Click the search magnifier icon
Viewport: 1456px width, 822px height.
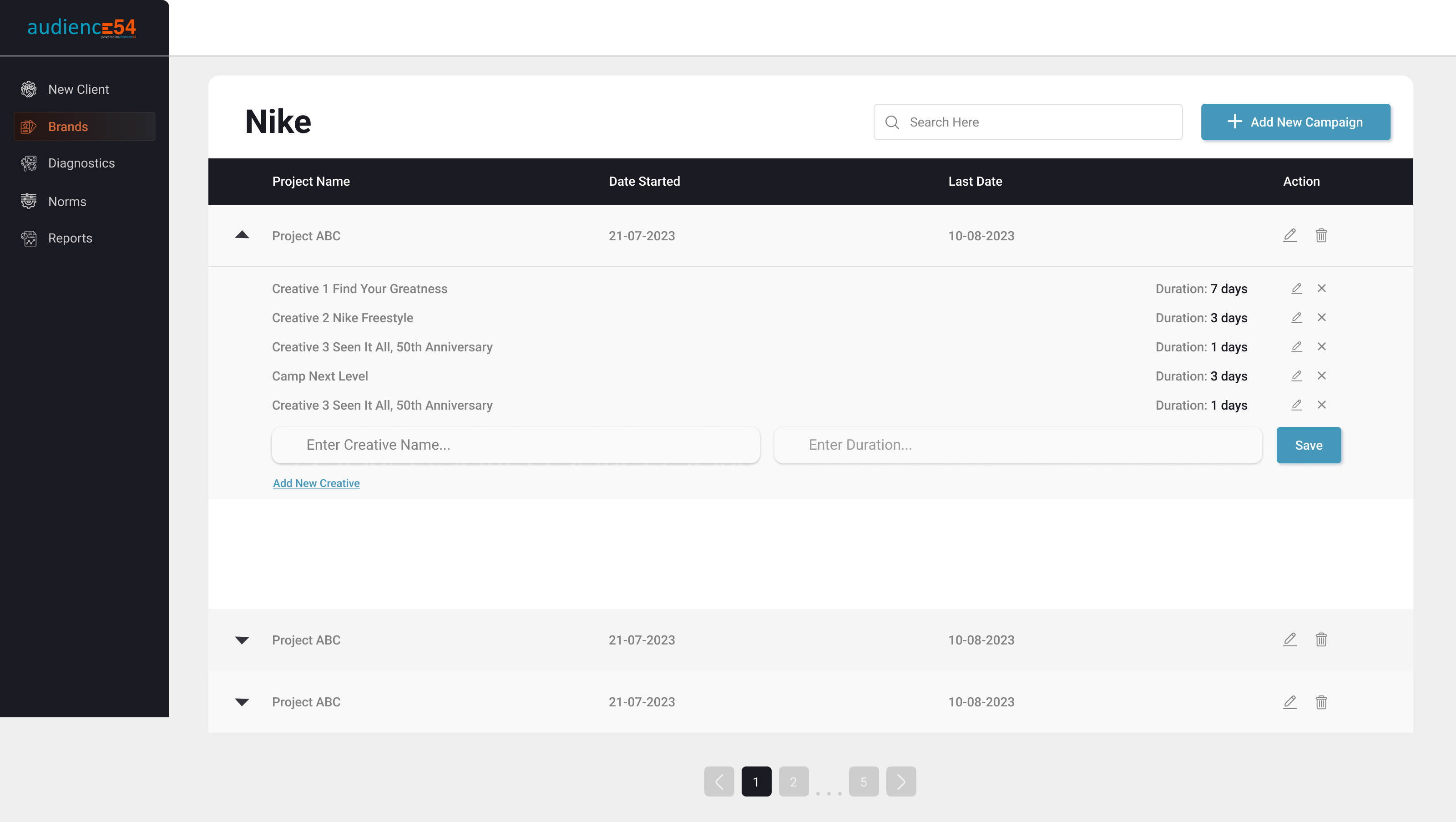pos(892,122)
